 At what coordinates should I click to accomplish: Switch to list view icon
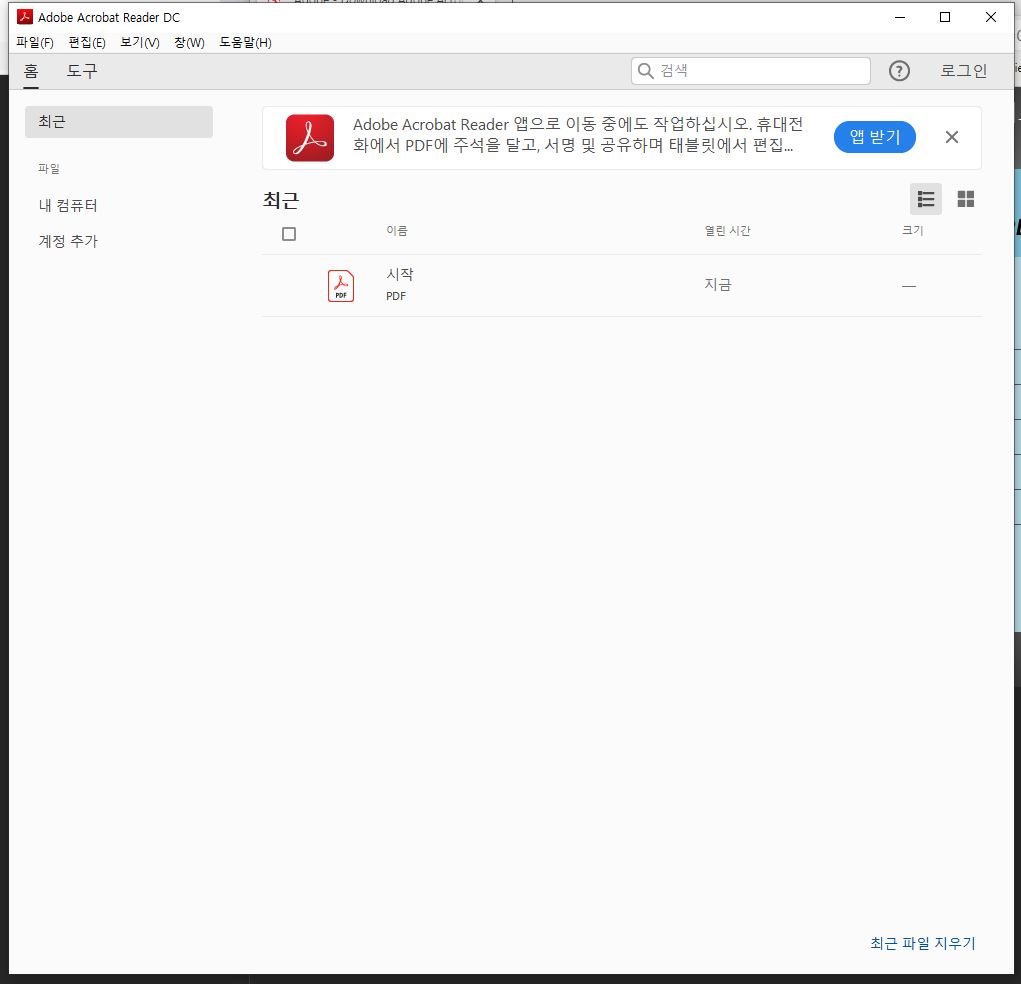pyautogui.click(x=925, y=199)
